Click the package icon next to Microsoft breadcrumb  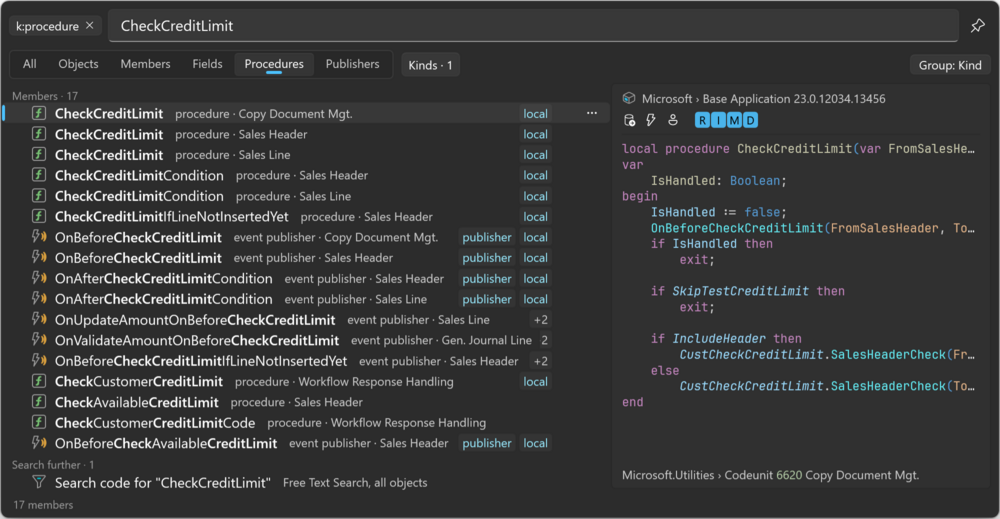pyautogui.click(x=629, y=98)
